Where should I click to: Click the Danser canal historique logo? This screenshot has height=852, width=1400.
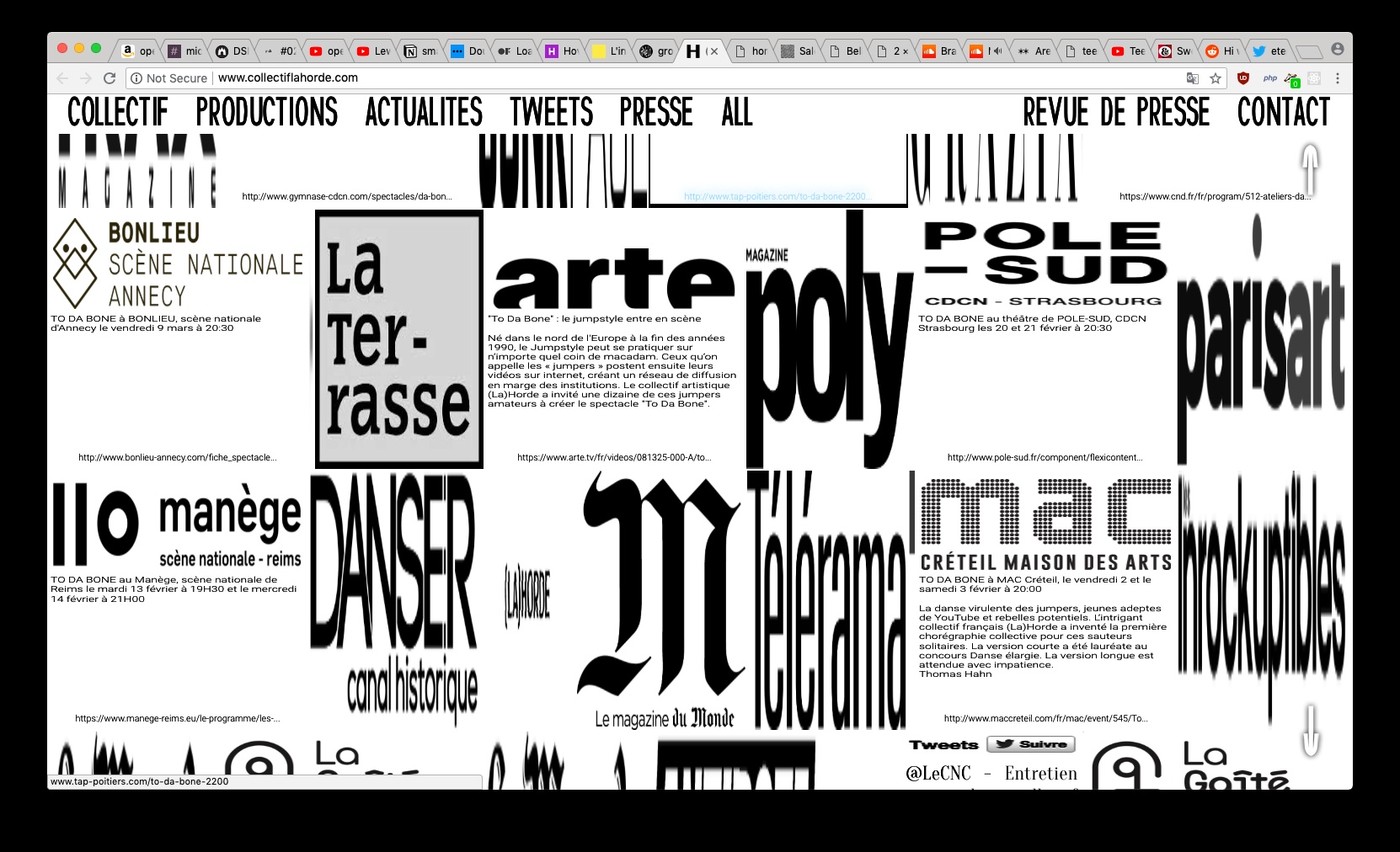(x=394, y=599)
